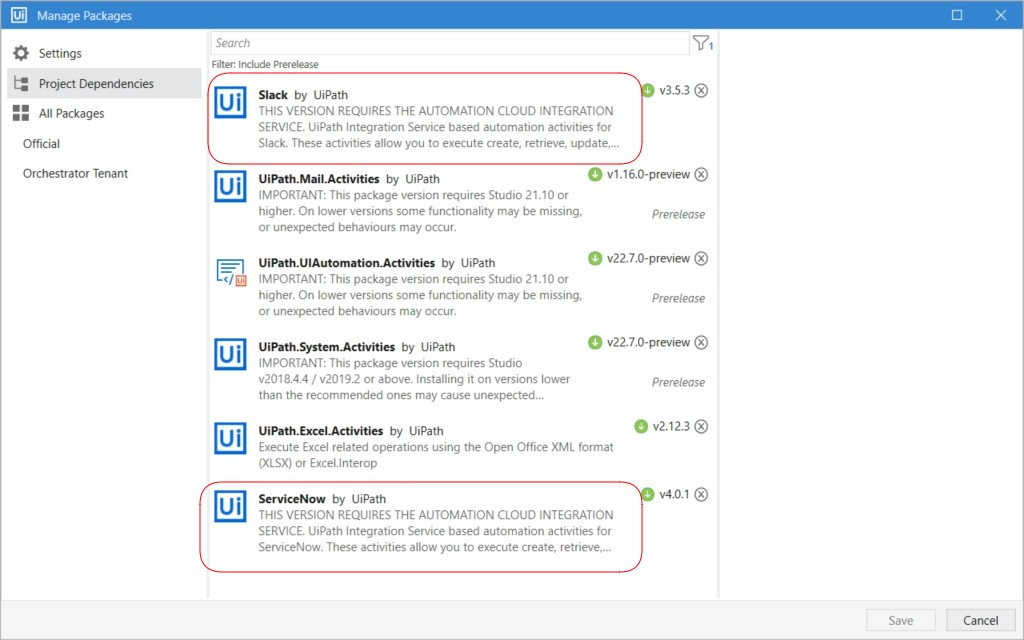Click the UiPath.UIAutomation.Activities package logo
This screenshot has height=640, width=1024.
pyautogui.click(x=231, y=272)
